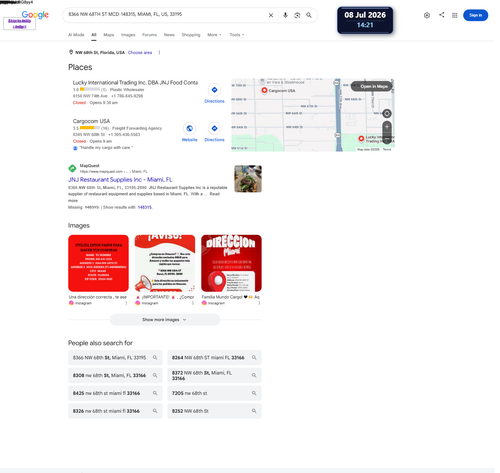
Task: Click the Terms link on the map
Action: [x=387, y=150]
